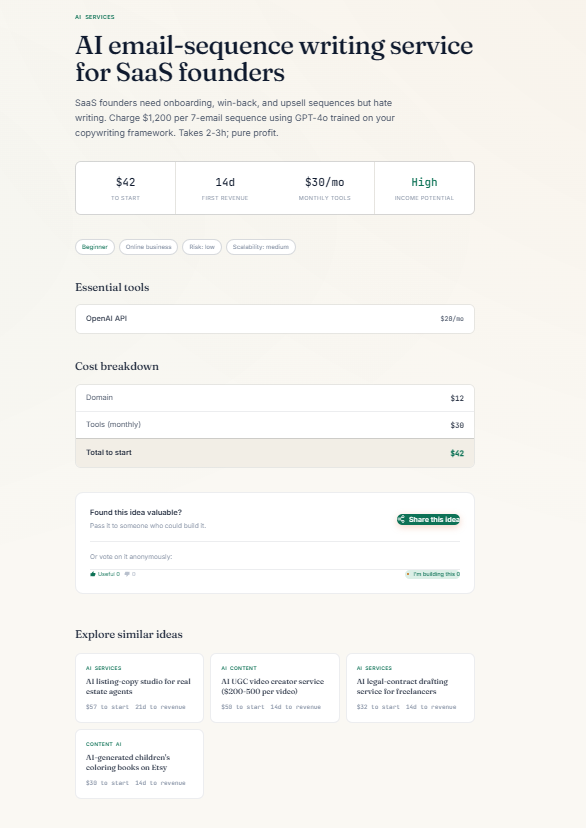The image size is (586, 828).
Task: Open AI-generated children's coloring books card
Action: (139, 764)
